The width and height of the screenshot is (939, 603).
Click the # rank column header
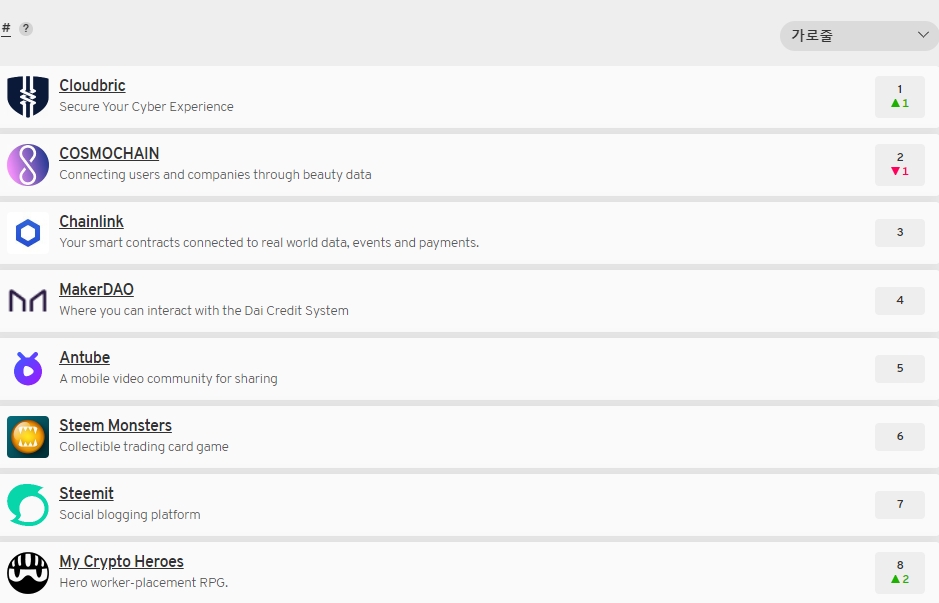pyautogui.click(x=6, y=28)
